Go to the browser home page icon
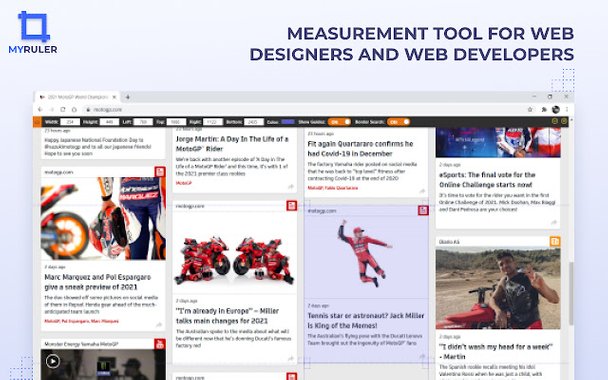 [74, 110]
